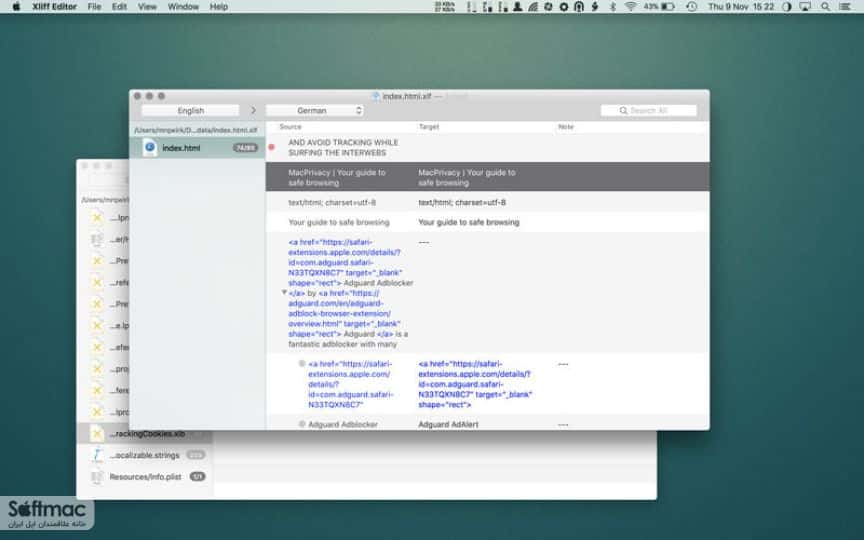Open the Apple menu
Screen dimensions: 864x540
pos(16,7)
